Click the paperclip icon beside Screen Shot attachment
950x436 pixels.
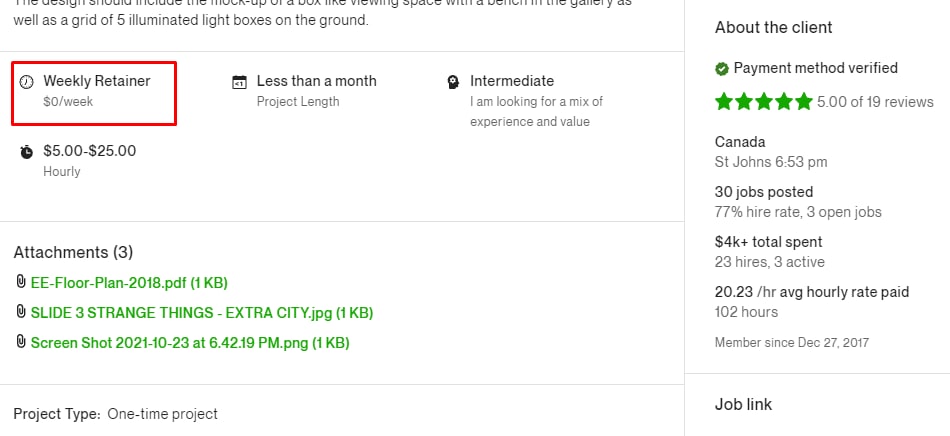tap(21, 342)
